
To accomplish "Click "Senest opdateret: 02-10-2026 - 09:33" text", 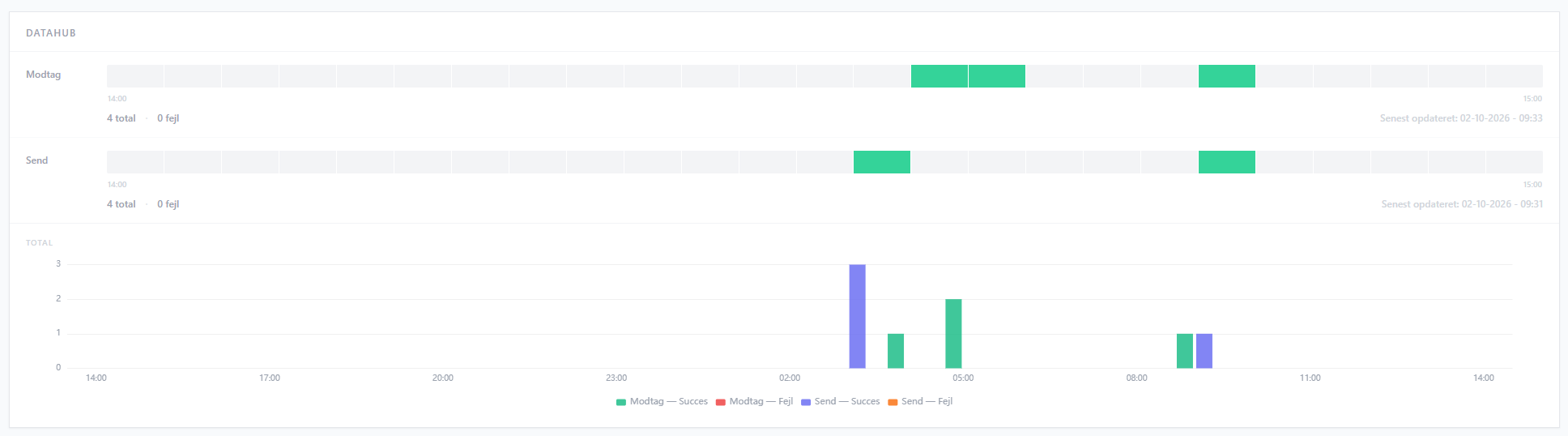I will 1461,118.
